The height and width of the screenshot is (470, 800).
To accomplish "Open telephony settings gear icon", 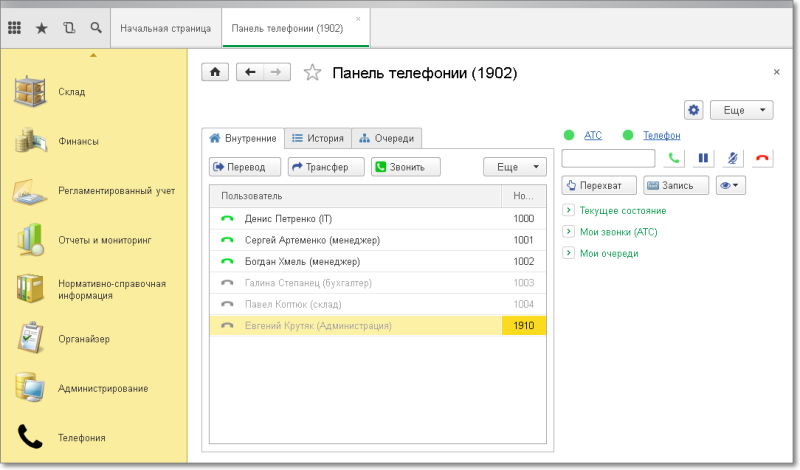I will coord(693,110).
